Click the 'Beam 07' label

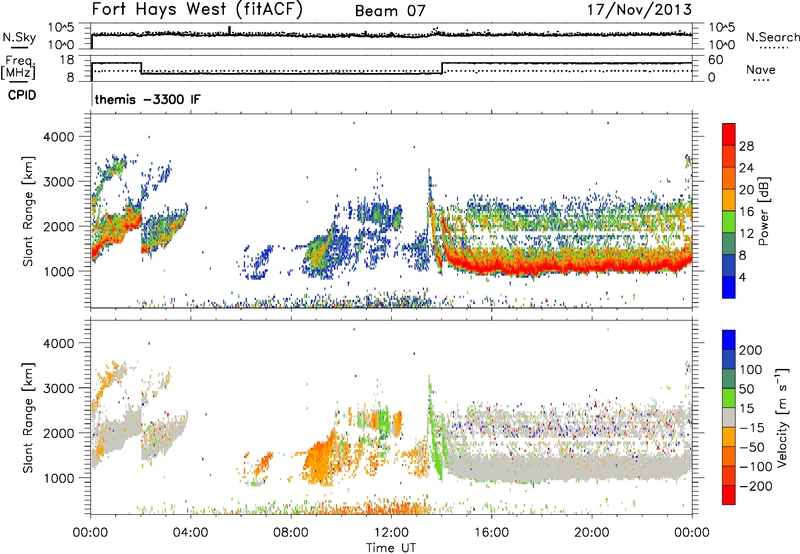coord(390,11)
